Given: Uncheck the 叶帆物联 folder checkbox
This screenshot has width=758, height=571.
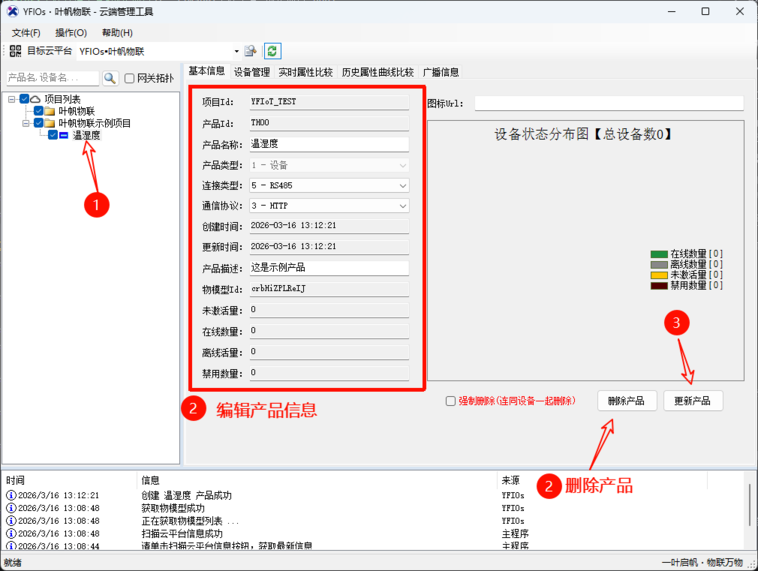Looking at the screenshot, I should [x=39, y=111].
